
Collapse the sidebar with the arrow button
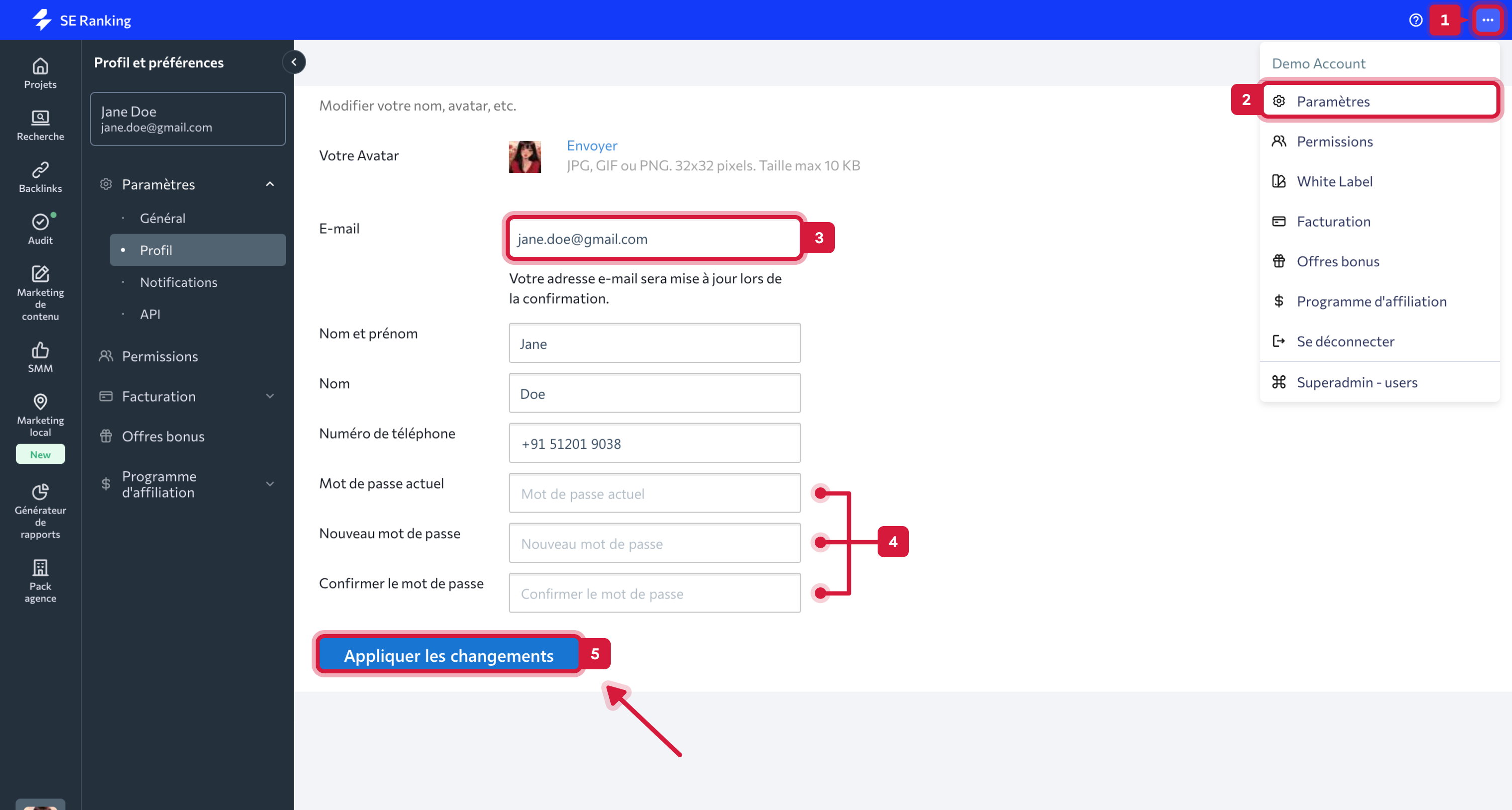(294, 62)
